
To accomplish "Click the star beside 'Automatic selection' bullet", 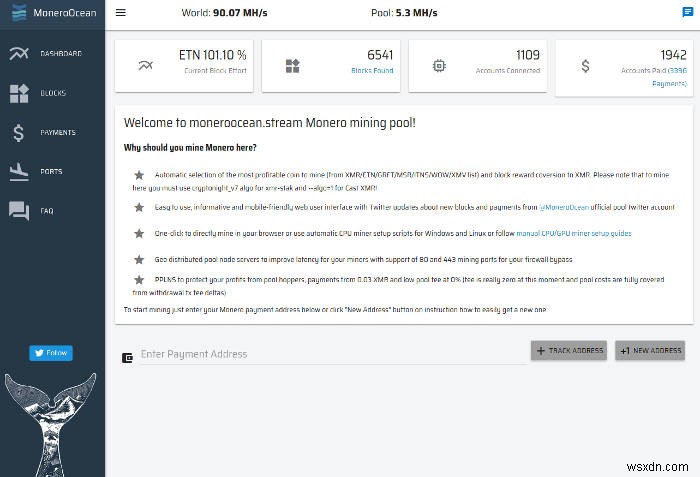I will [x=139, y=175].
